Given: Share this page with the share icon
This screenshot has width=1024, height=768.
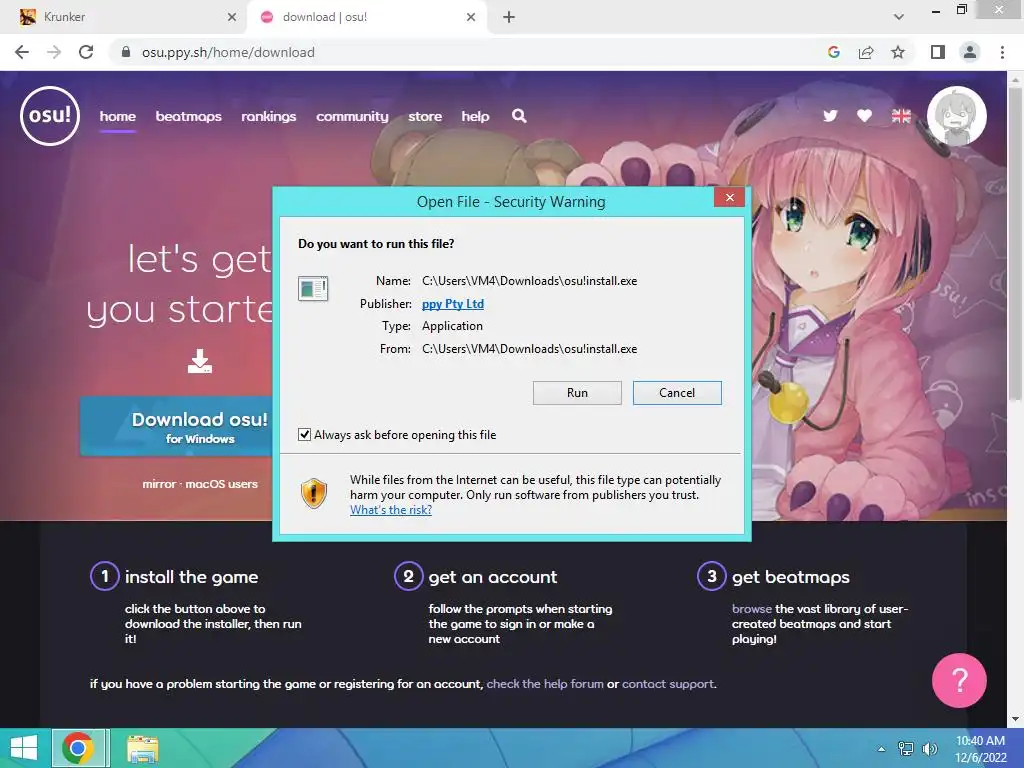Looking at the screenshot, I should tap(866, 52).
